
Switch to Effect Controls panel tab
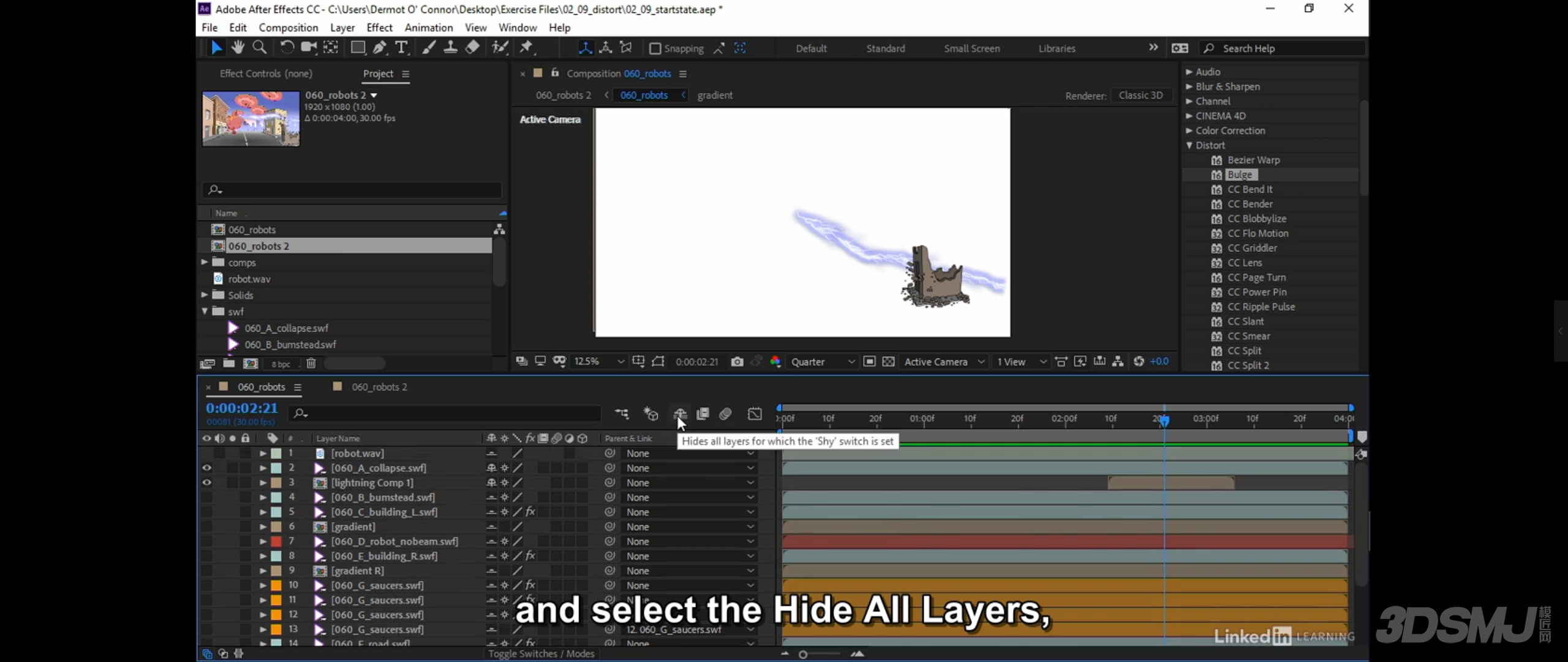pos(266,74)
